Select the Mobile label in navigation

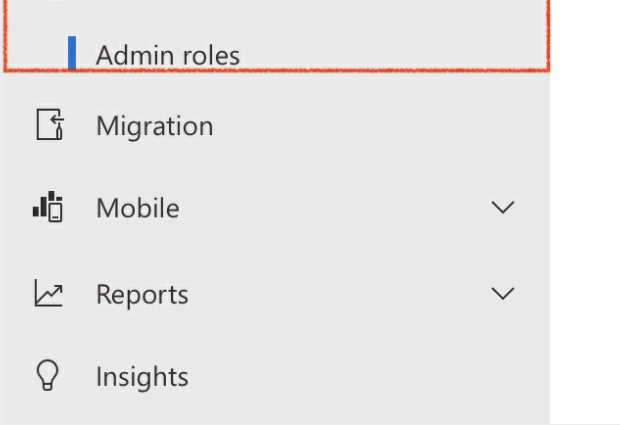[138, 208]
